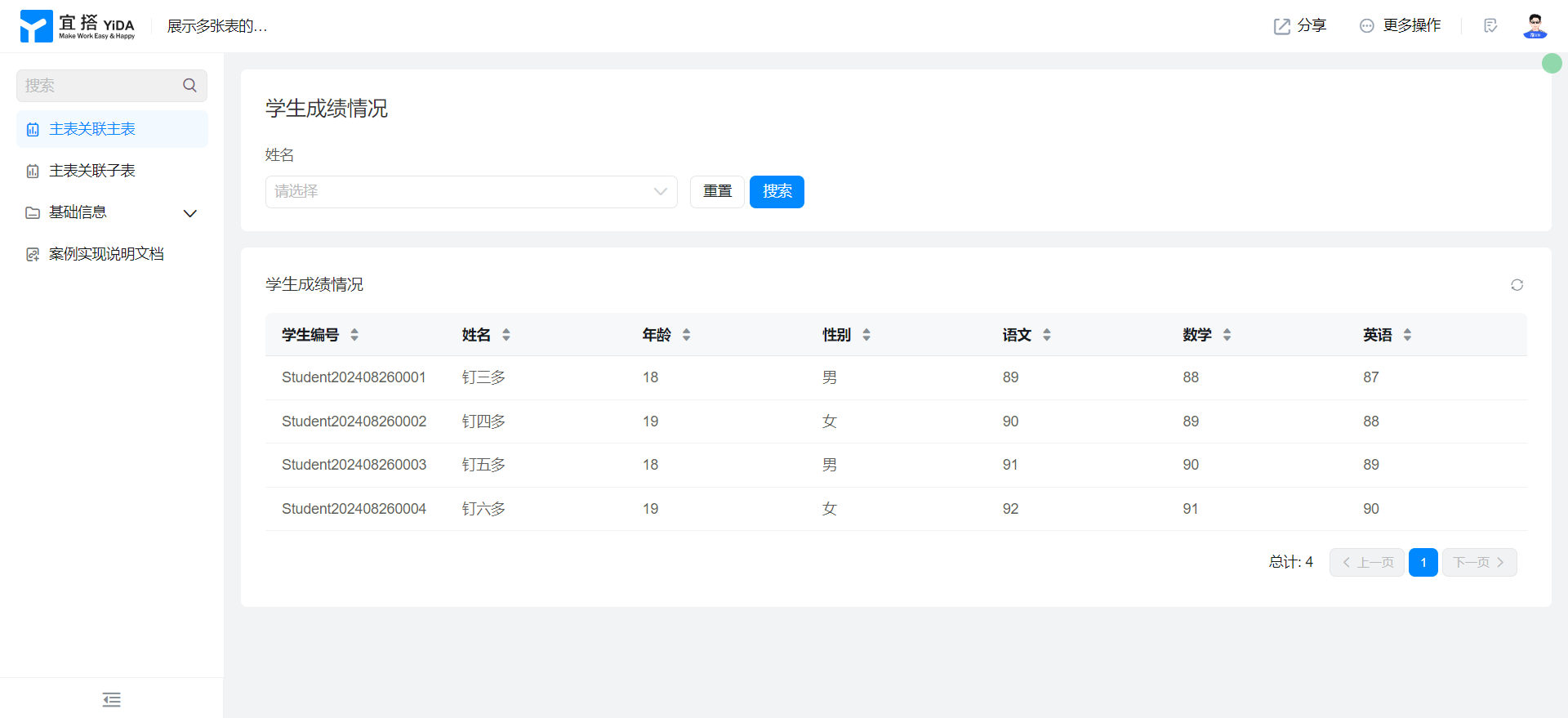Click cell Student202408260004

click(x=354, y=509)
